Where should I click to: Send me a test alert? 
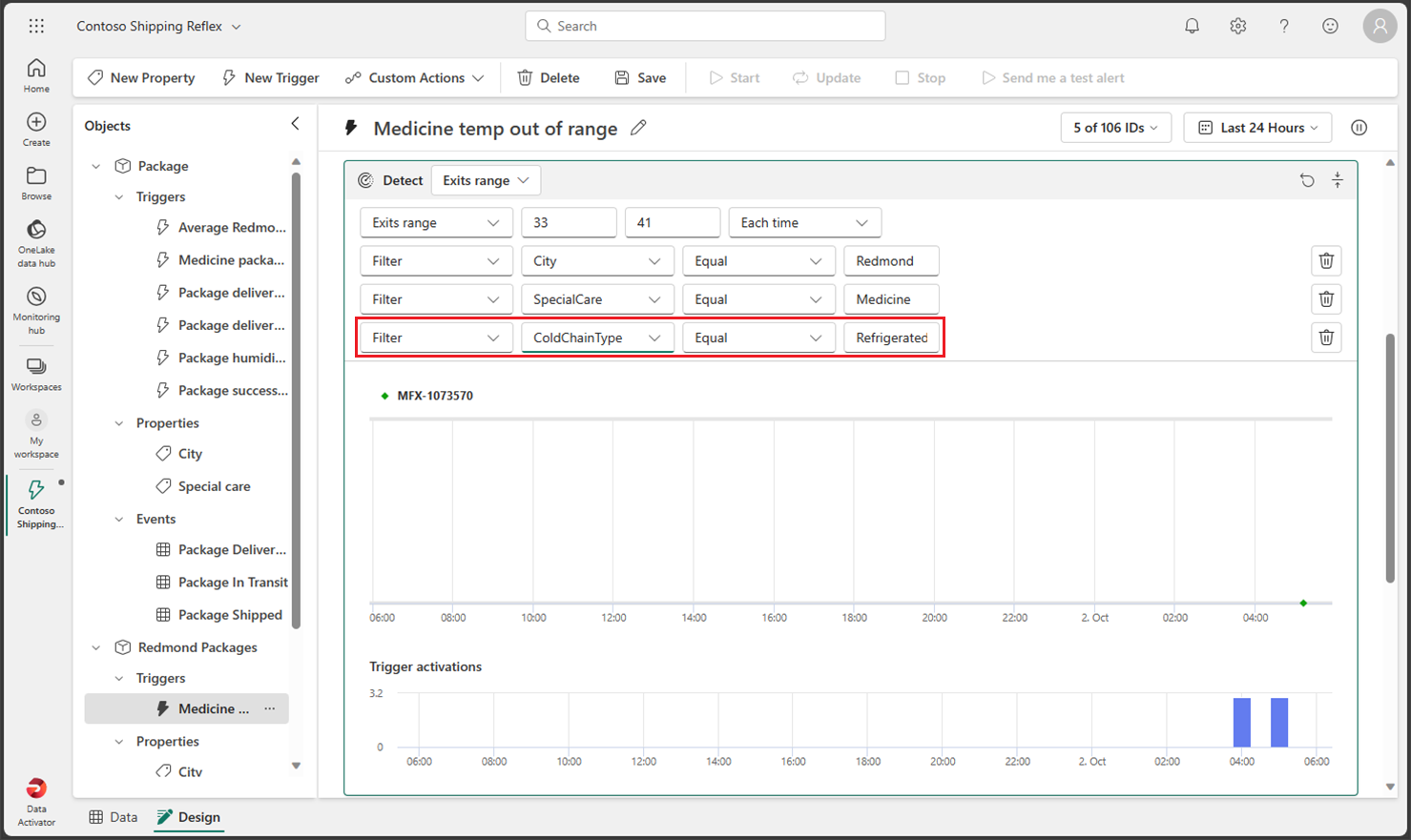[1052, 78]
